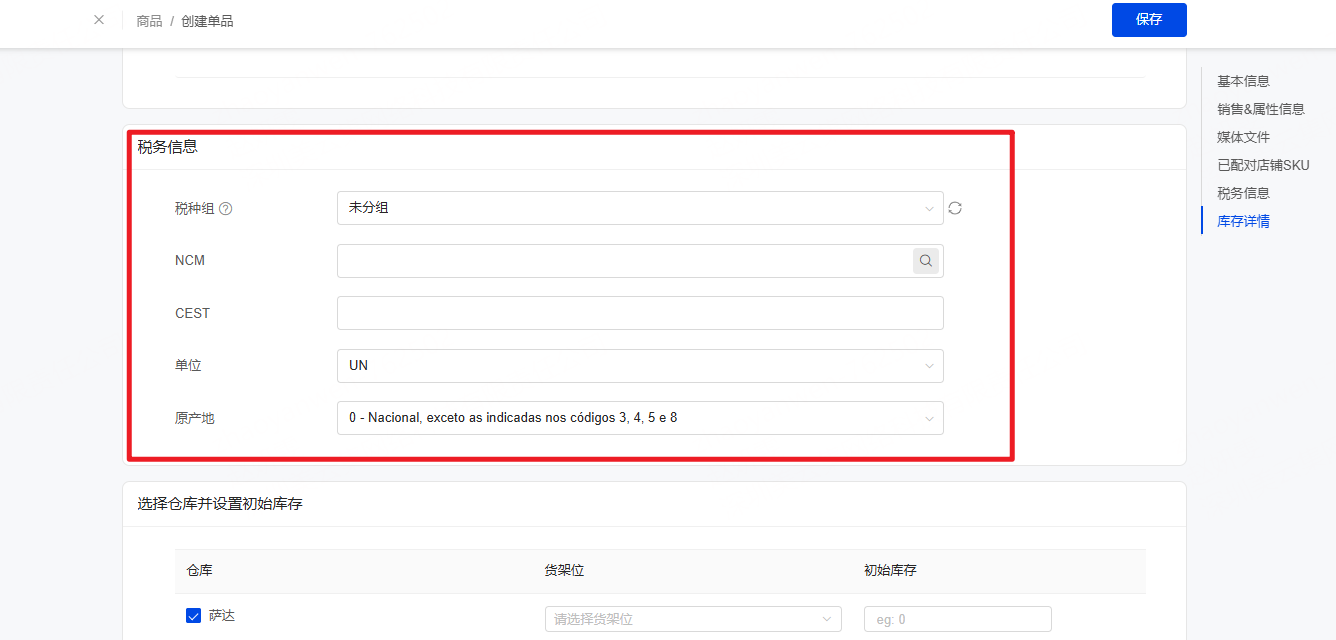Image resolution: width=1336 pixels, height=640 pixels.
Task: Click the NCM search magnifier icon
Action: 926,261
